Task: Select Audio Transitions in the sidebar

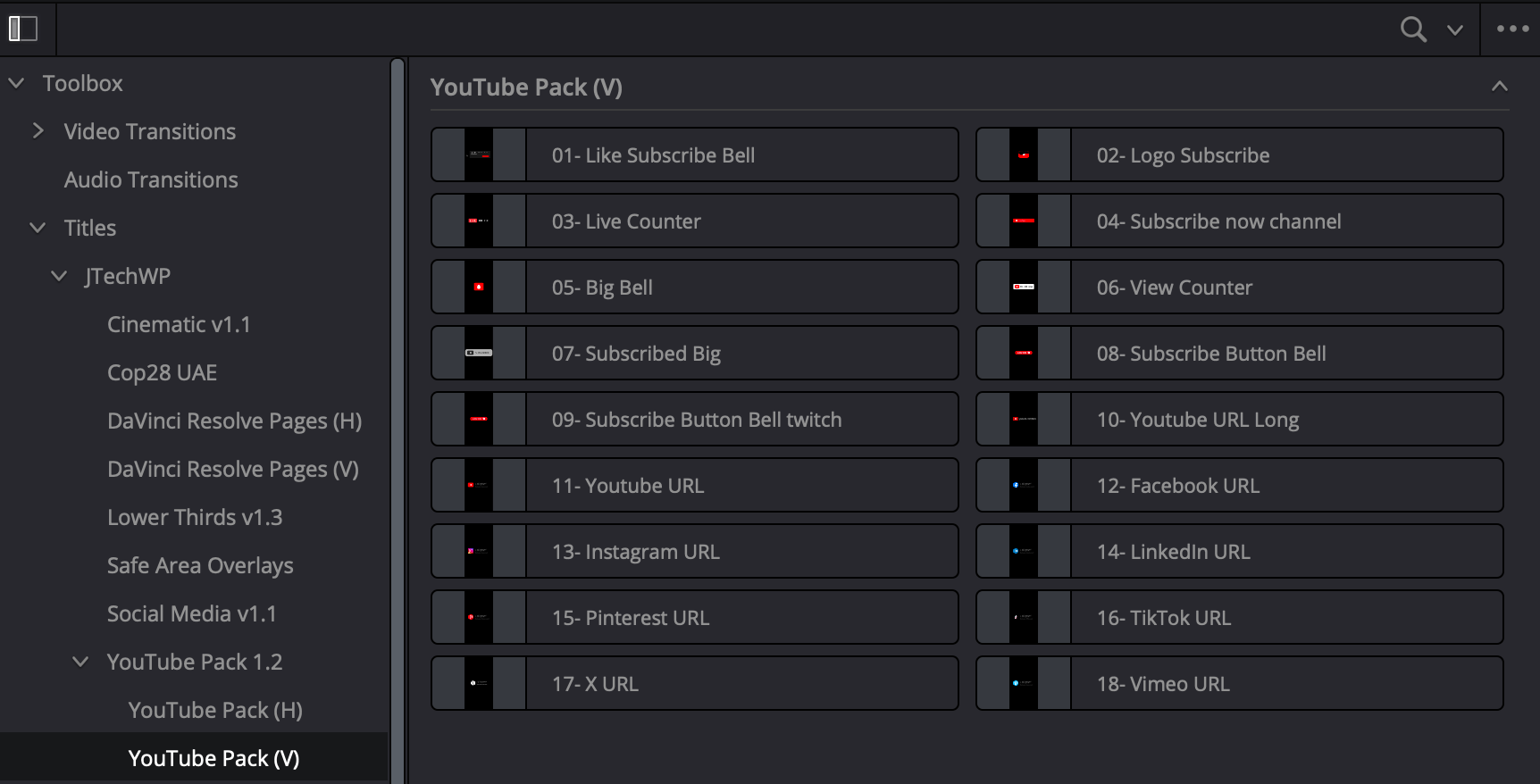Action: (x=150, y=179)
